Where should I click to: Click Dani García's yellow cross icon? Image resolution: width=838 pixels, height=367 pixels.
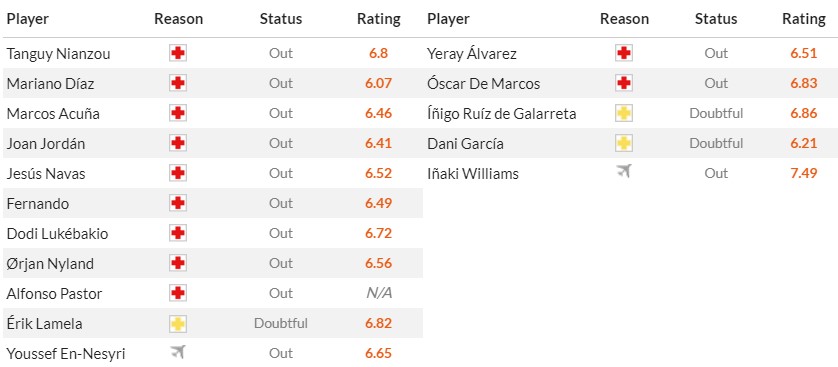624,143
